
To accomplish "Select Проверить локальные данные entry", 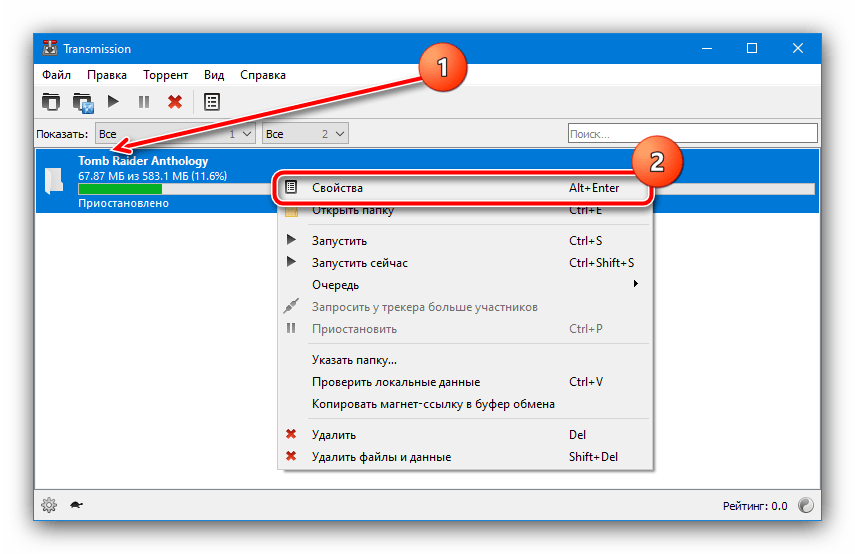I will (465, 382).
